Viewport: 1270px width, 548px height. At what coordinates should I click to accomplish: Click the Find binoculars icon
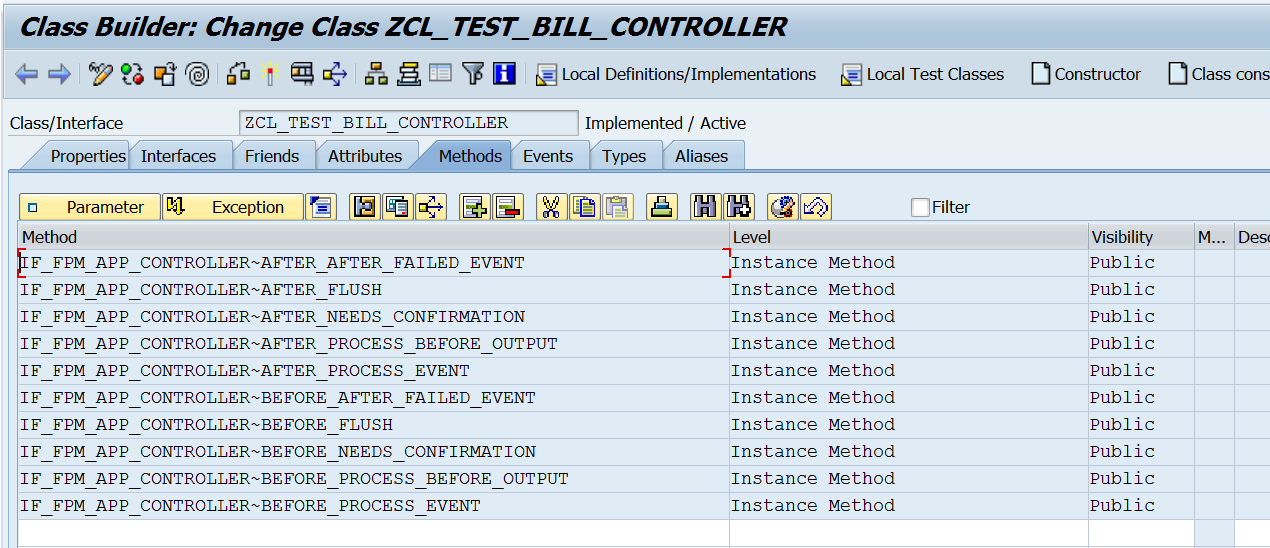click(706, 207)
